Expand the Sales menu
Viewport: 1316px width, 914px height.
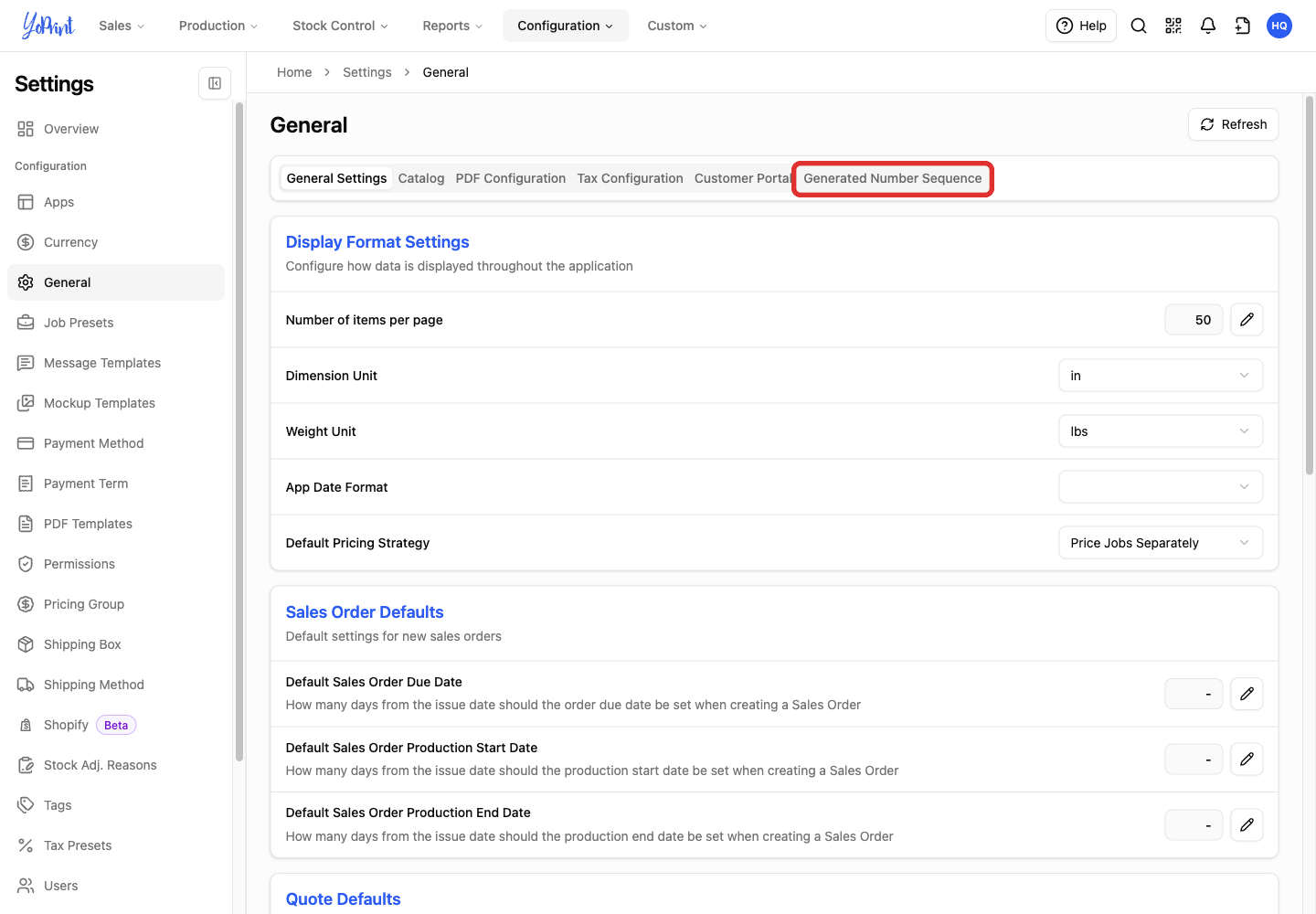122,26
